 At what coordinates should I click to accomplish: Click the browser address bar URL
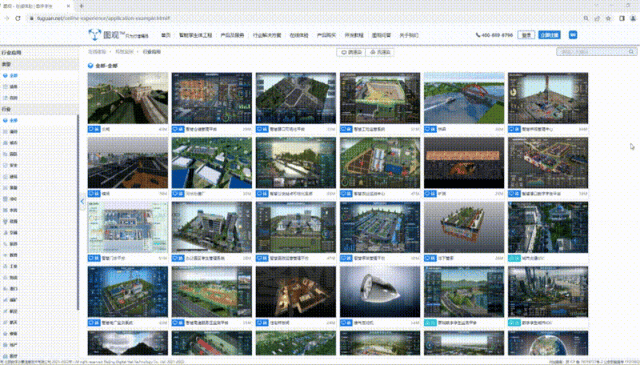coord(104,18)
